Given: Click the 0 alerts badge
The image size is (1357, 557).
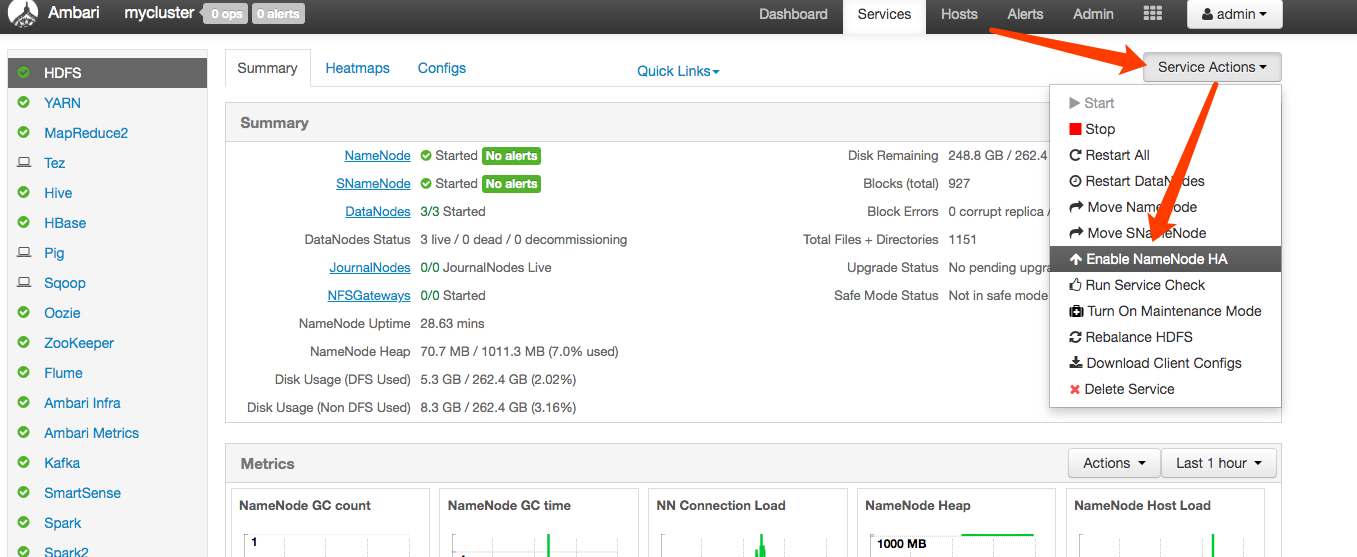Looking at the screenshot, I should coord(277,14).
